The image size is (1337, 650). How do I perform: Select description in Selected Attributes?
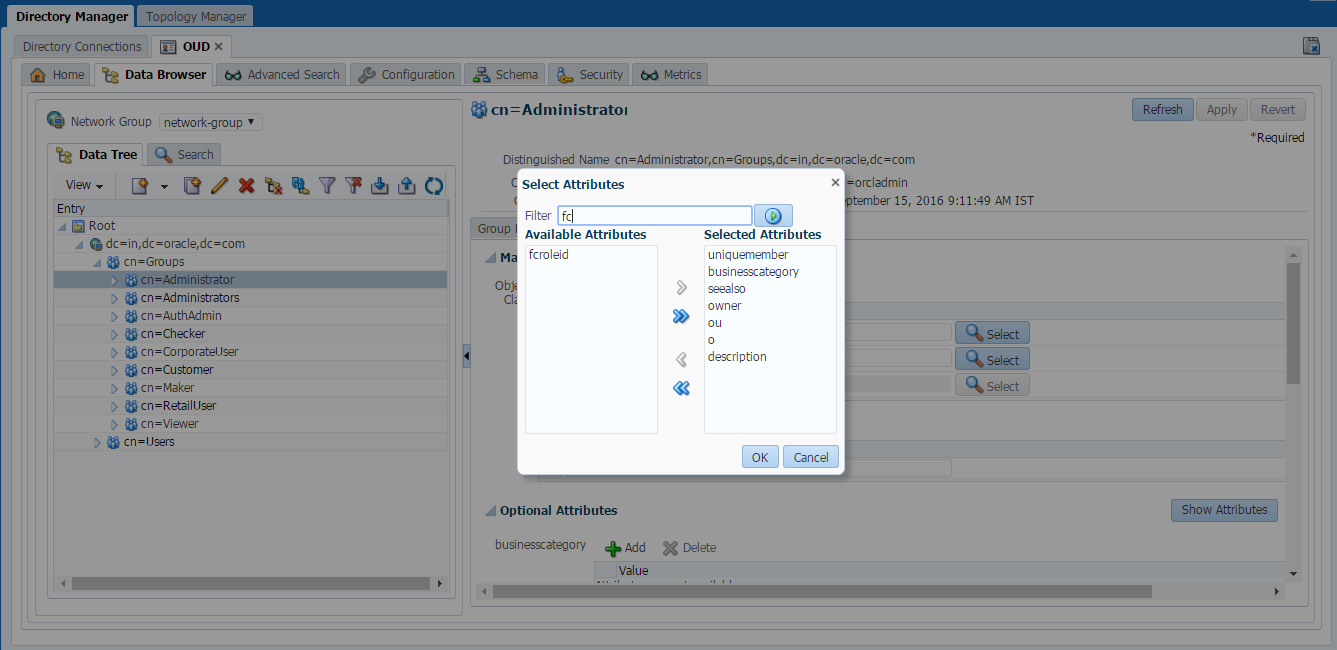[737, 357]
